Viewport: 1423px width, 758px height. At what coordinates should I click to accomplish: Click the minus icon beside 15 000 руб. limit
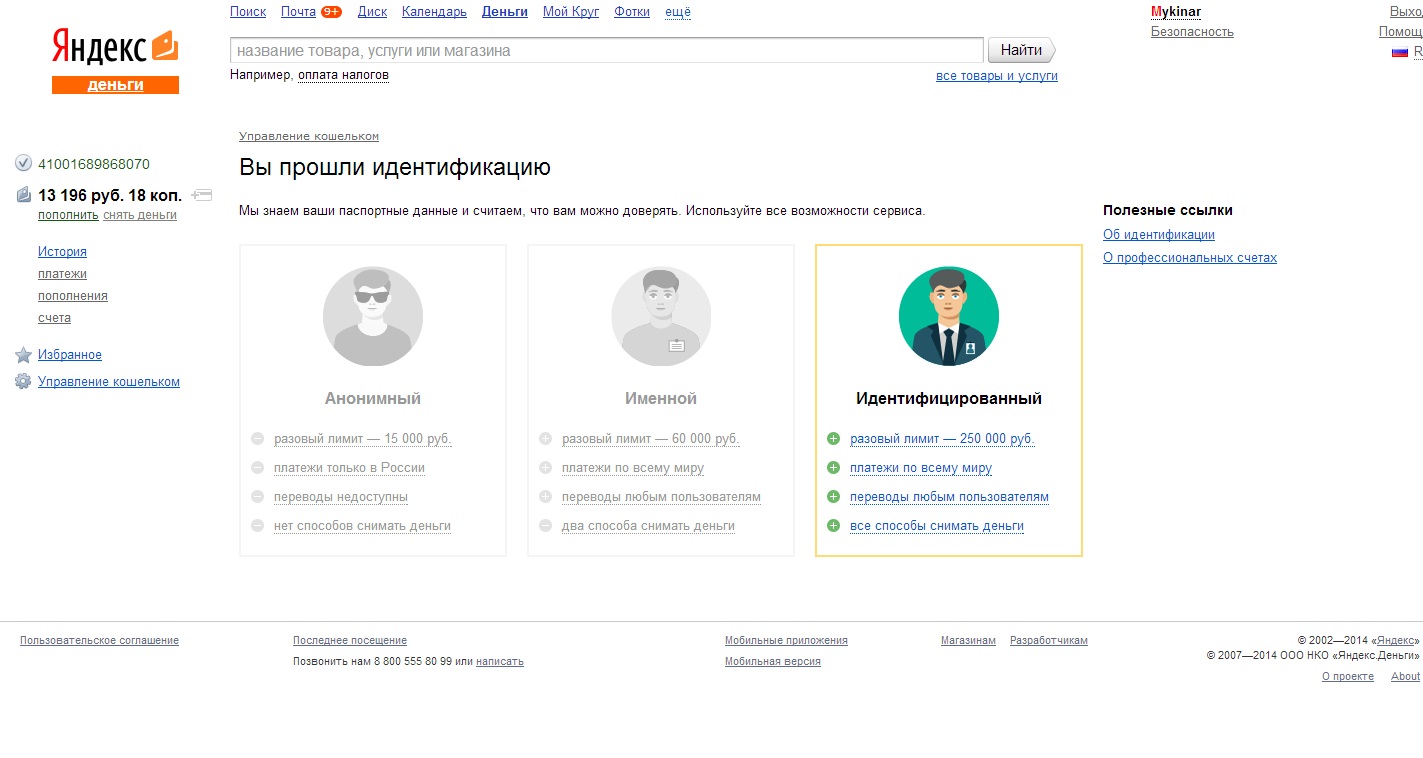pos(257,439)
